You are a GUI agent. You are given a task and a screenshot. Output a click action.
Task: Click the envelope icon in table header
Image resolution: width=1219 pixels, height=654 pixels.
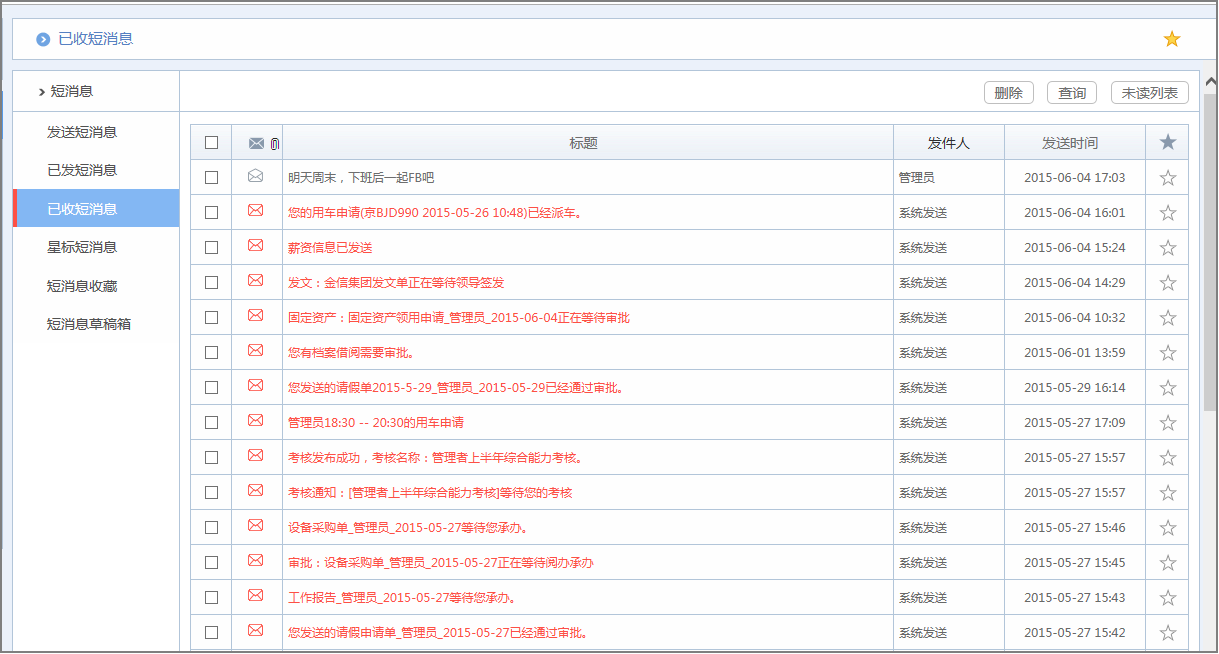coord(256,143)
